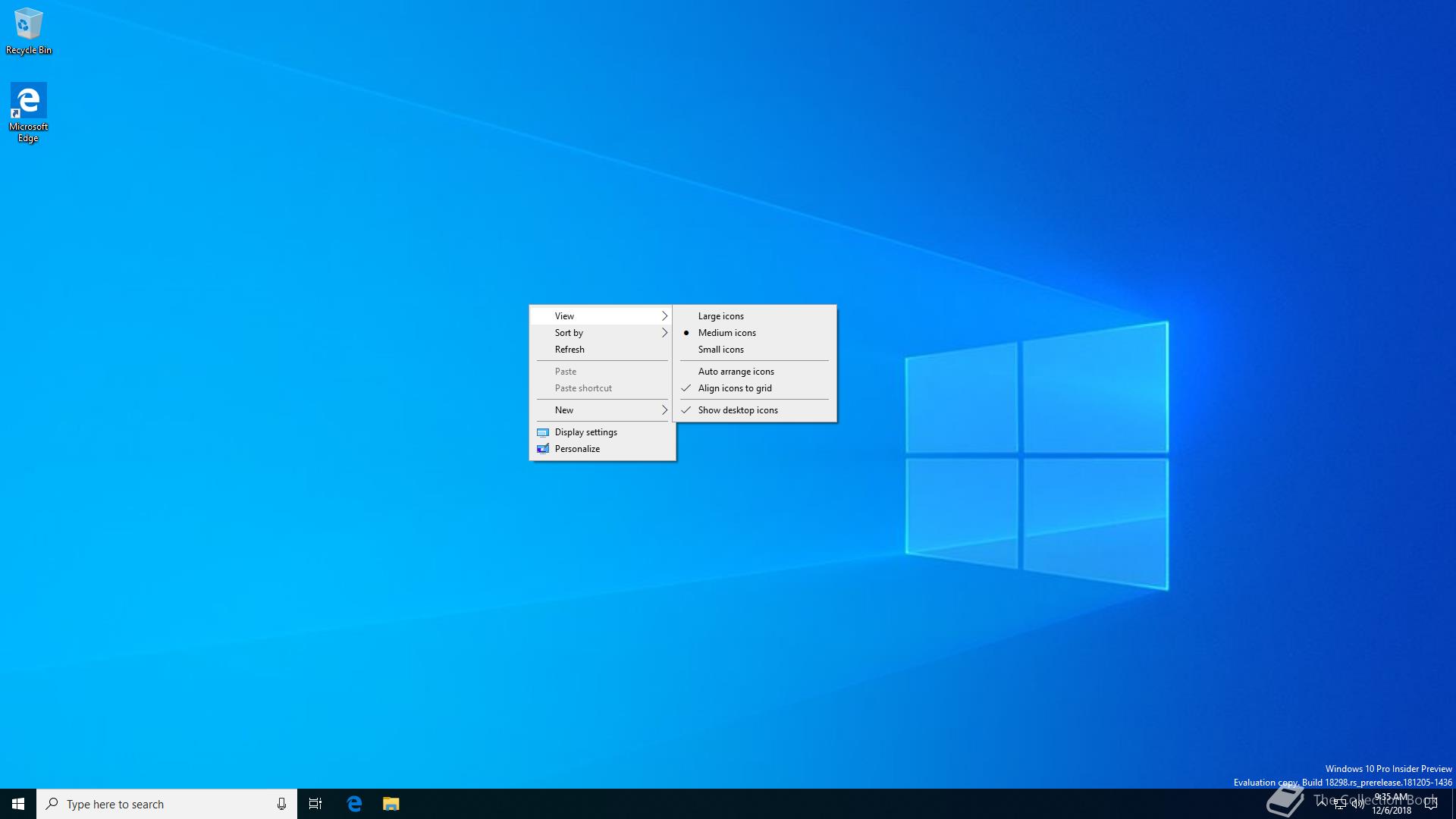Expand the View submenu arrow
Image resolution: width=1456 pixels, height=819 pixels.
664,316
